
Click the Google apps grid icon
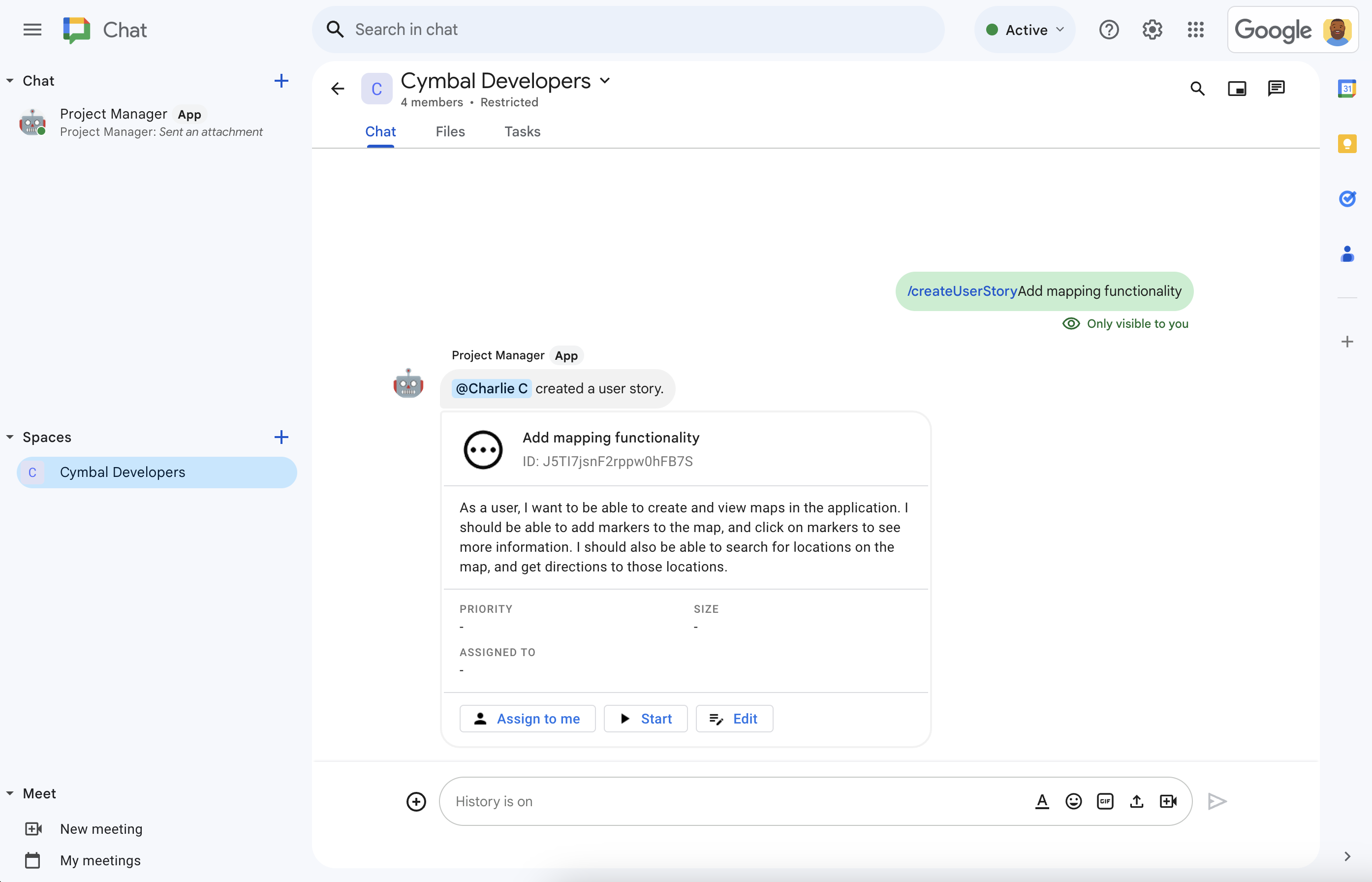[x=1196, y=29]
